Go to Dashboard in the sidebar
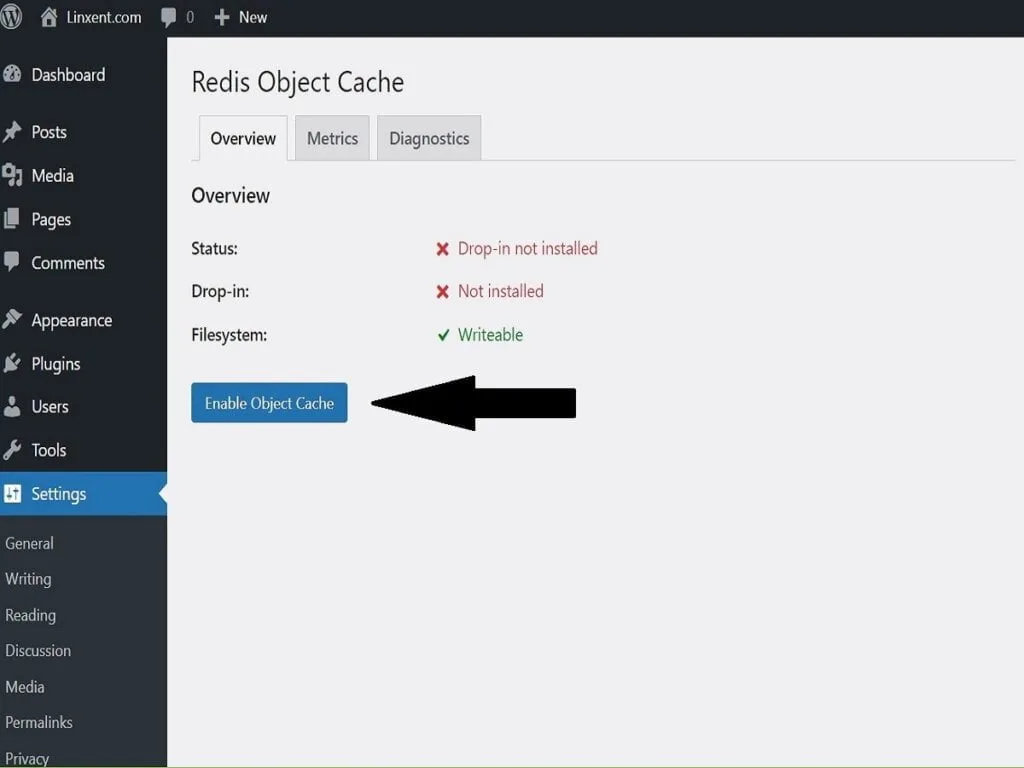Viewport: 1024px width, 768px height. (69, 75)
